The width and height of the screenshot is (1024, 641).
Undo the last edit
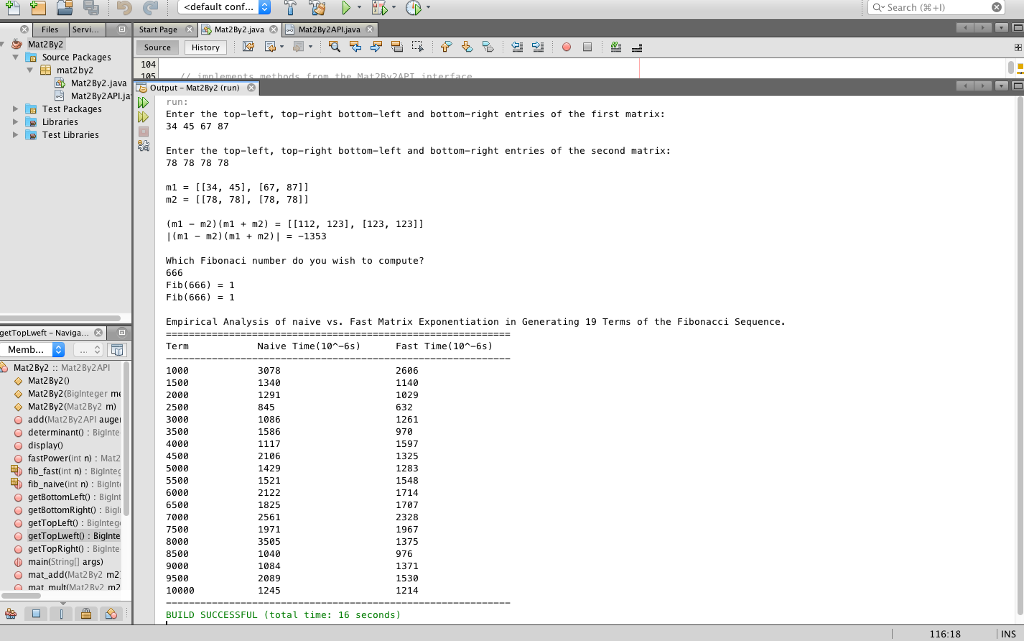point(125,9)
